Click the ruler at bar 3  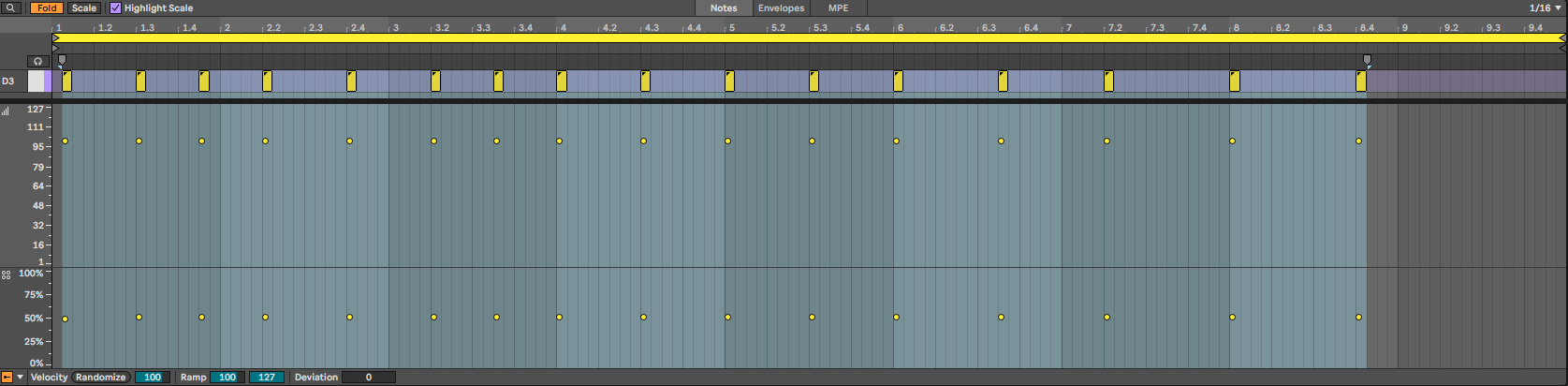[396, 28]
